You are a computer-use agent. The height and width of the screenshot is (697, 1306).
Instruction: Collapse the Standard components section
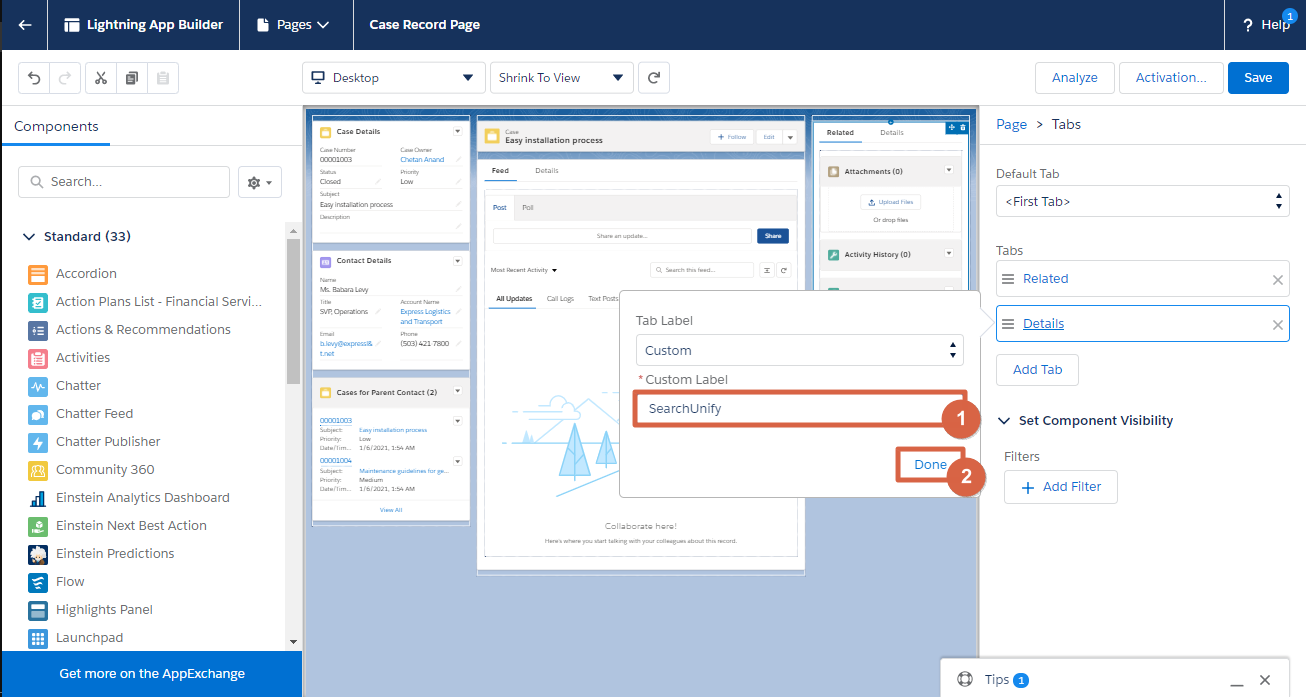[x=28, y=237]
